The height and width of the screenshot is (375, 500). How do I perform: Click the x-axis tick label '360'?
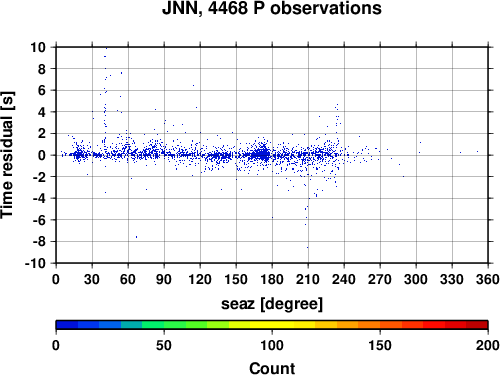[488, 279]
